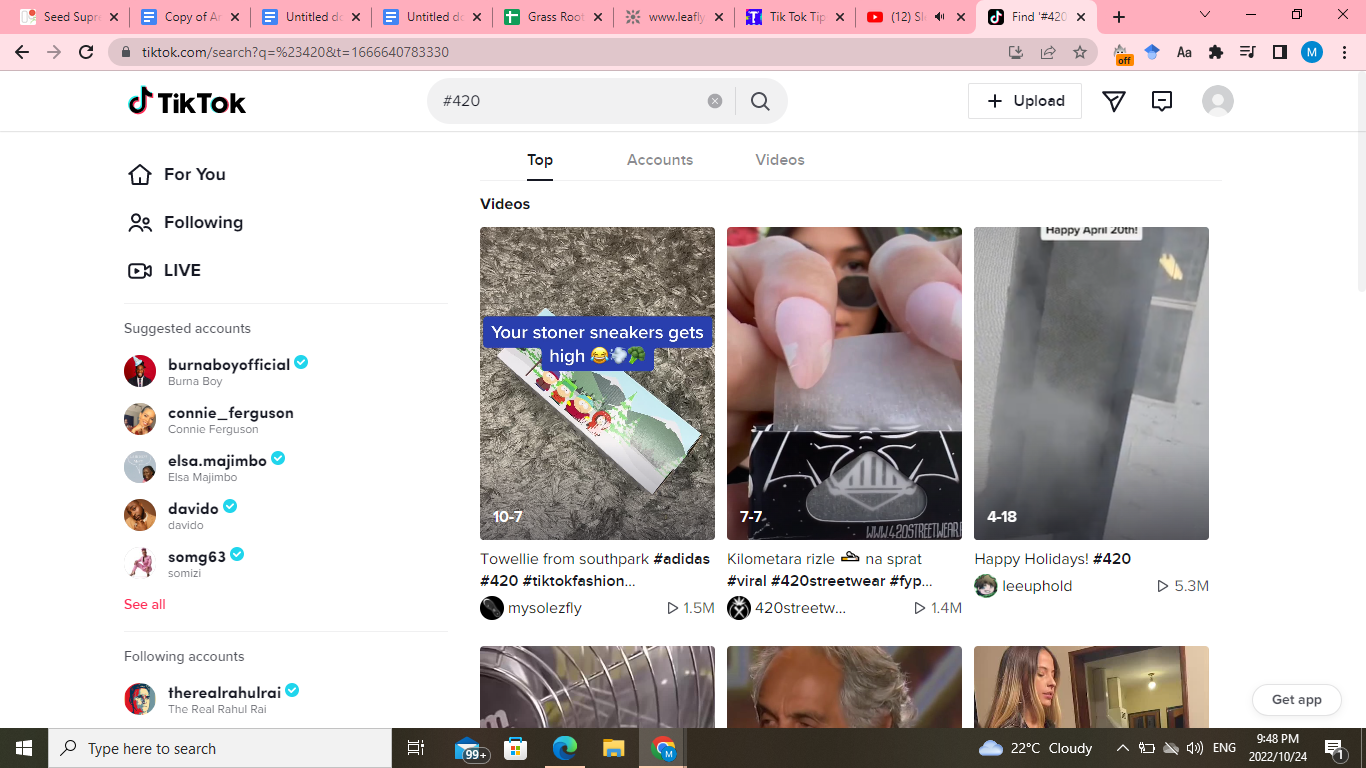Open the Following feed
The height and width of the screenshot is (768, 1366).
click(186, 222)
